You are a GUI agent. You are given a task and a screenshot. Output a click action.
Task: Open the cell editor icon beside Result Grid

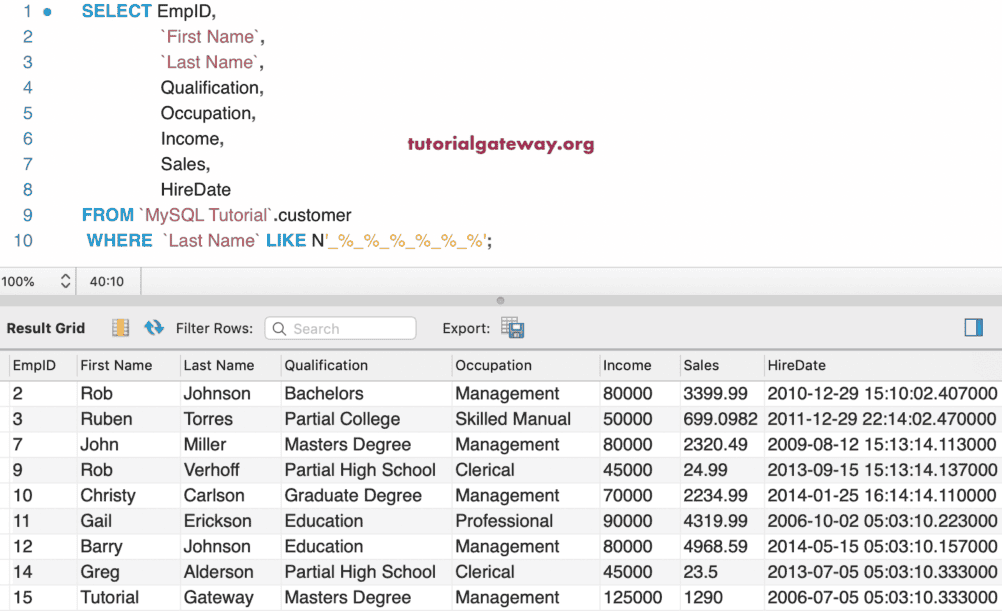121,329
